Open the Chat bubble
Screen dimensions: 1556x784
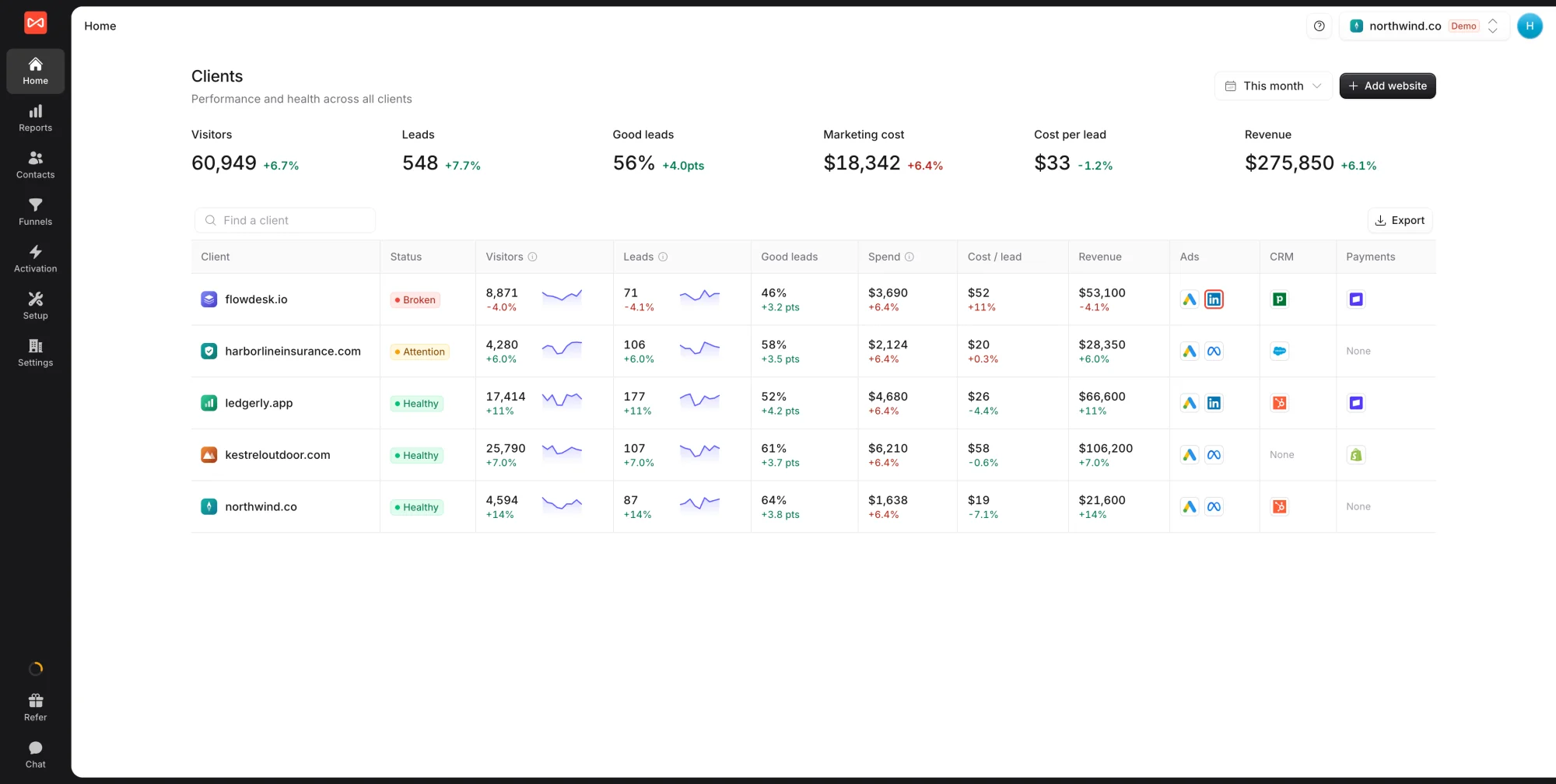pyautogui.click(x=35, y=755)
